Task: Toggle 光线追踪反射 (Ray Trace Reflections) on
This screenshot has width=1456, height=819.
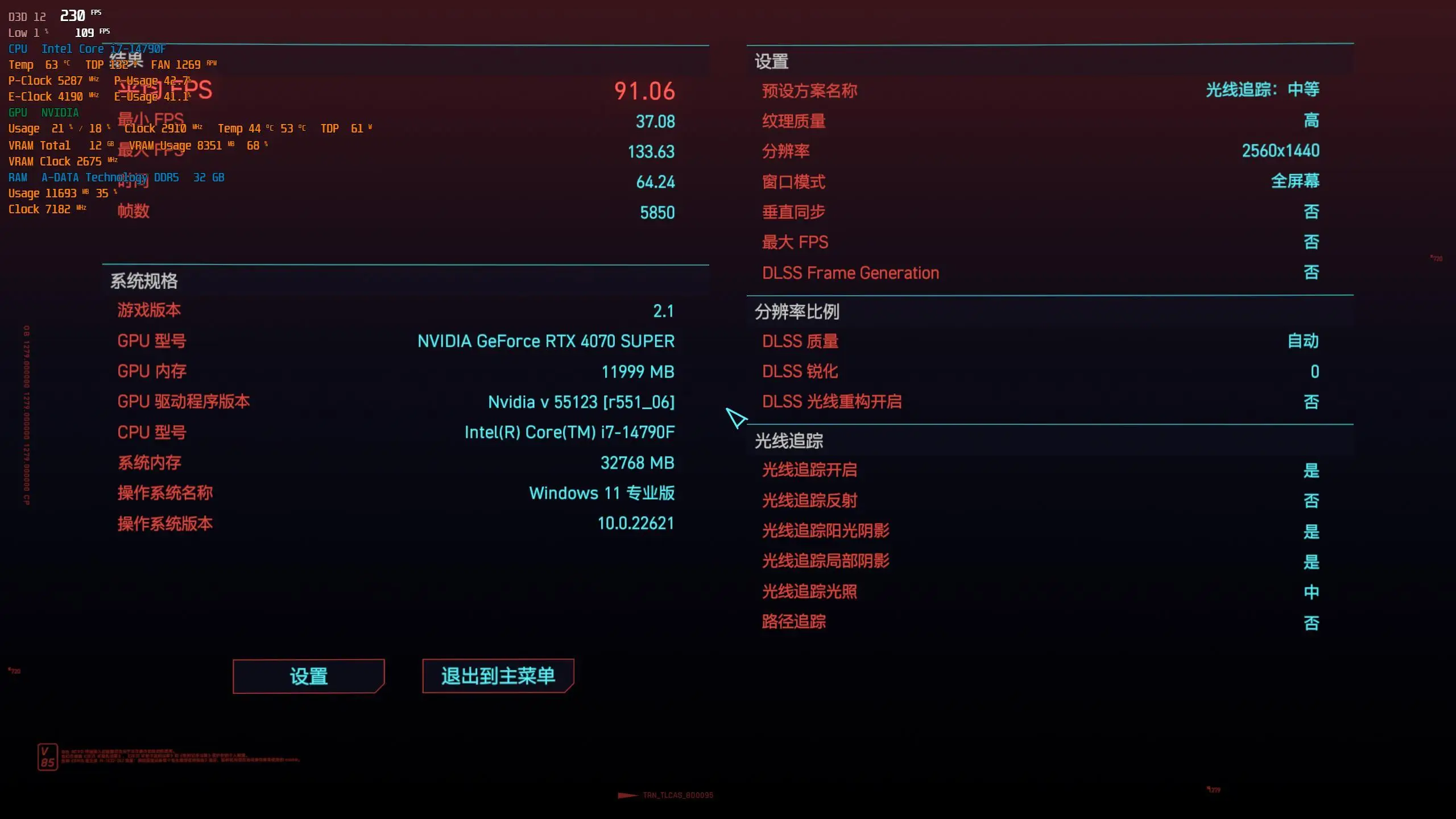Action: (x=1311, y=500)
